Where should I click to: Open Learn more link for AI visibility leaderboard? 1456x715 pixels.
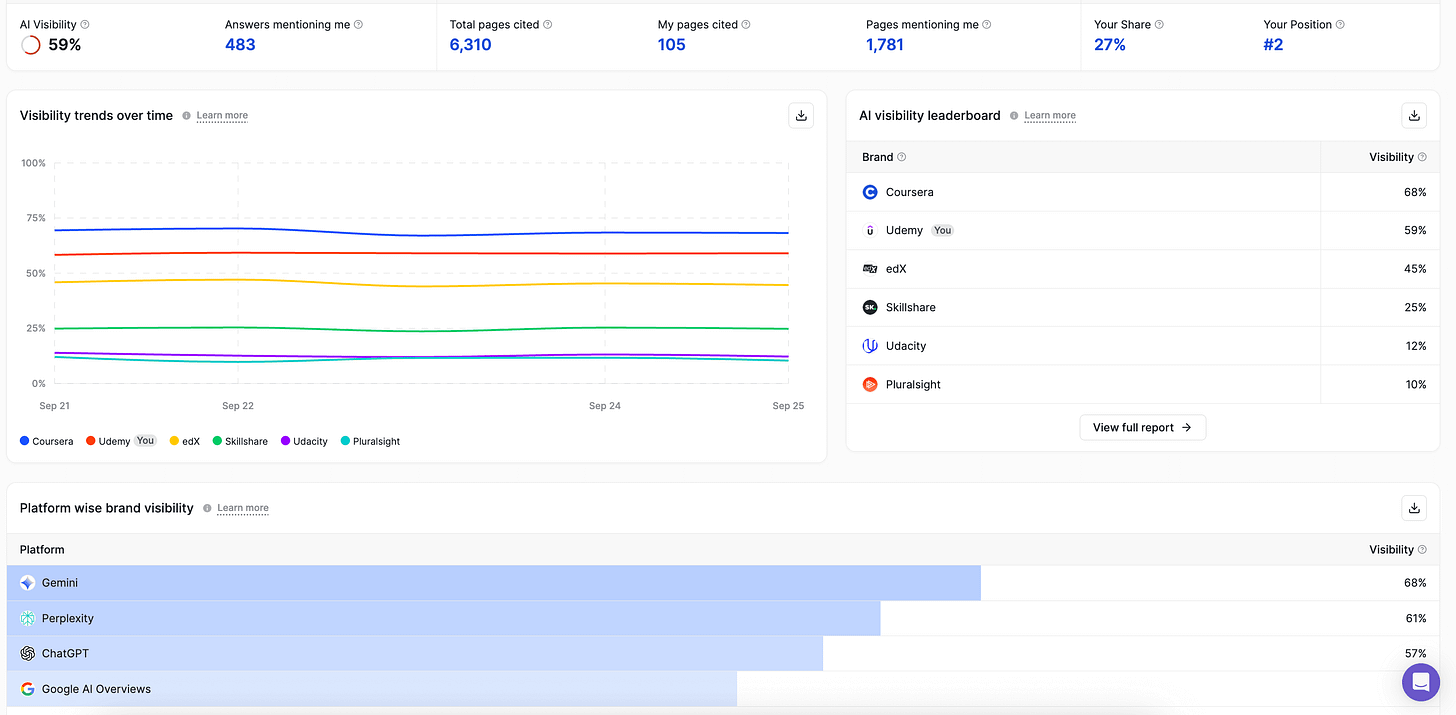[x=1050, y=116]
